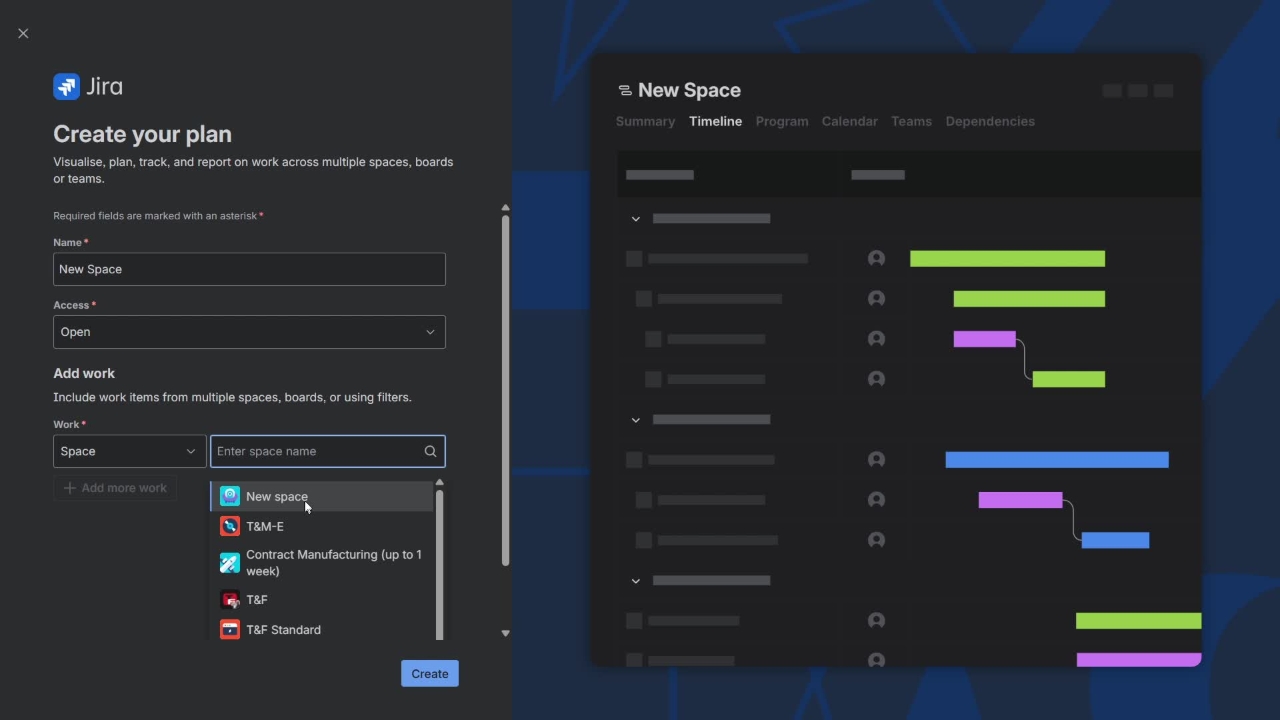The image size is (1280, 720).
Task: Open the Summary tab in the preview
Action: tap(645, 121)
